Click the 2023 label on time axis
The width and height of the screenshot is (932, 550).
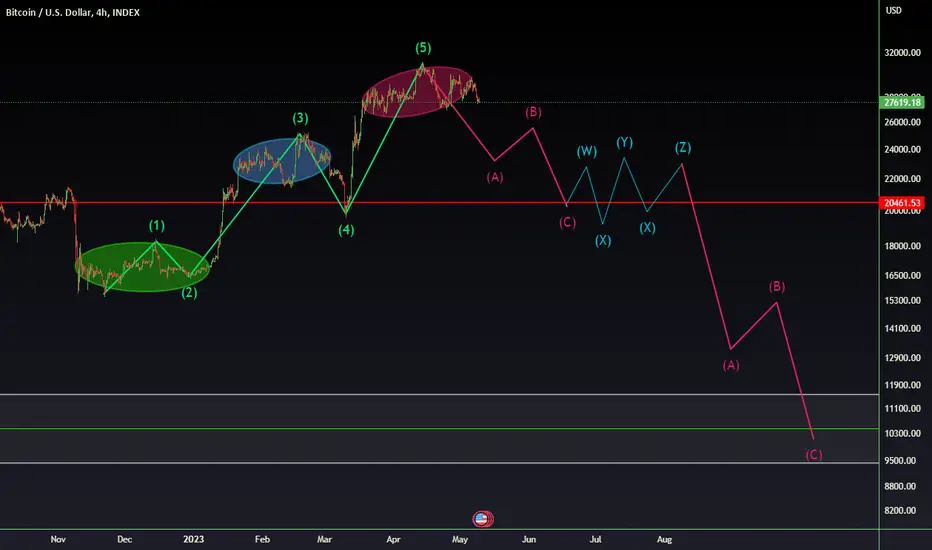click(x=193, y=540)
